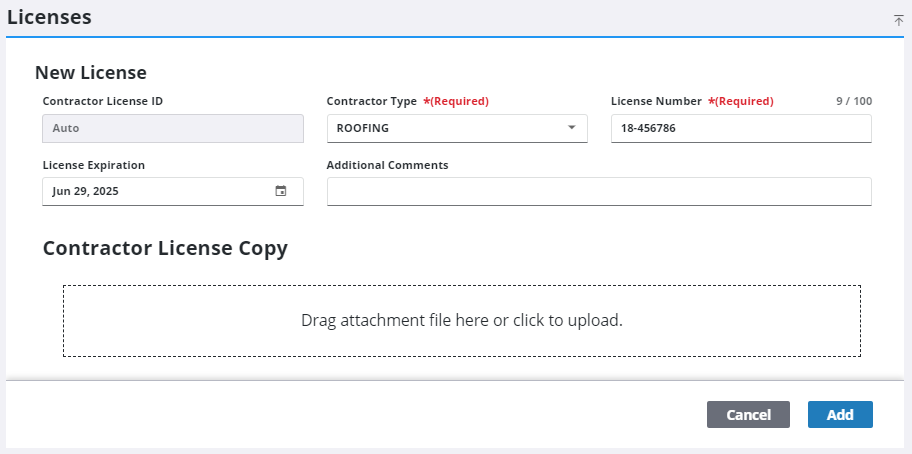Click the attachment upload drop zone
Screen dimensions: 912x454
[462, 321]
